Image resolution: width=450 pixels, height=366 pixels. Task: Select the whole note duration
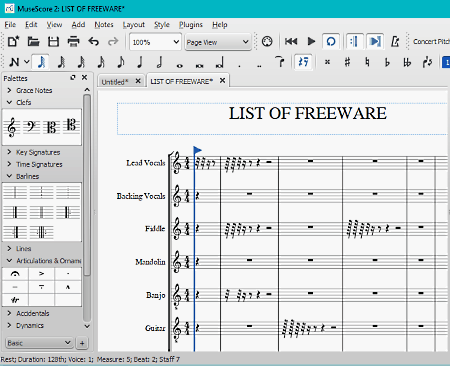click(x=180, y=65)
